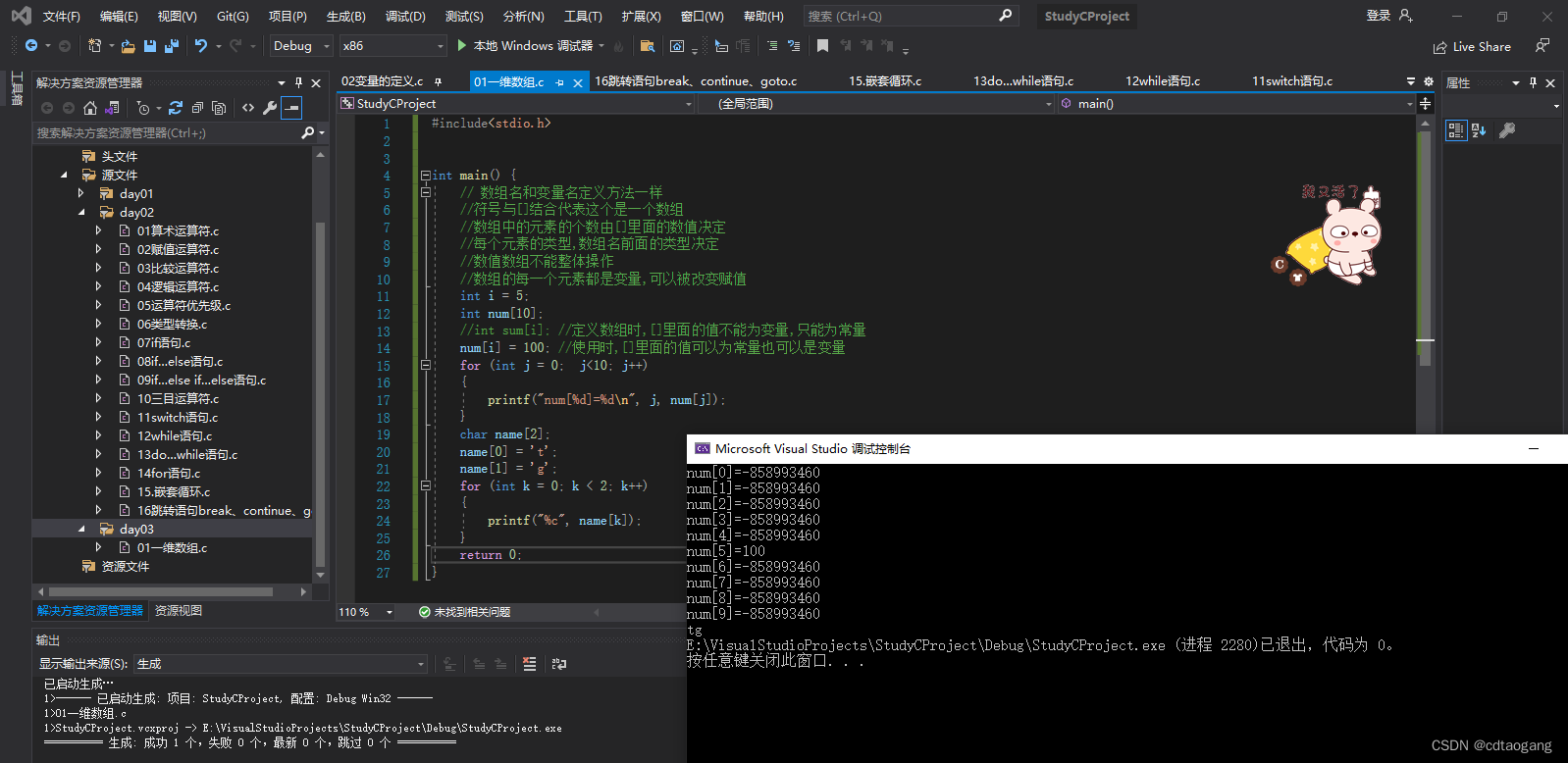Click the split editor window button
Viewport: 1568px width, 763px height.
(1425, 104)
